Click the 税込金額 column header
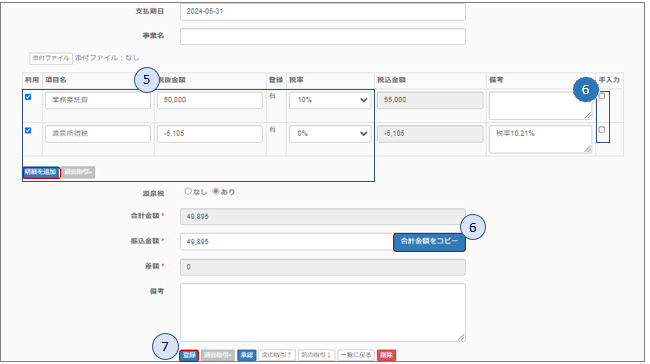 [391, 80]
